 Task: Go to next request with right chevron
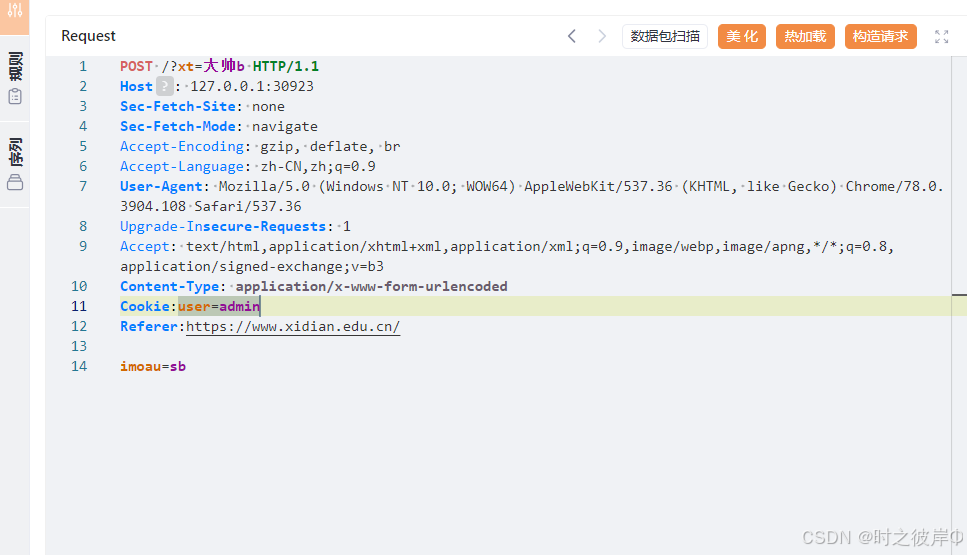[602, 36]
